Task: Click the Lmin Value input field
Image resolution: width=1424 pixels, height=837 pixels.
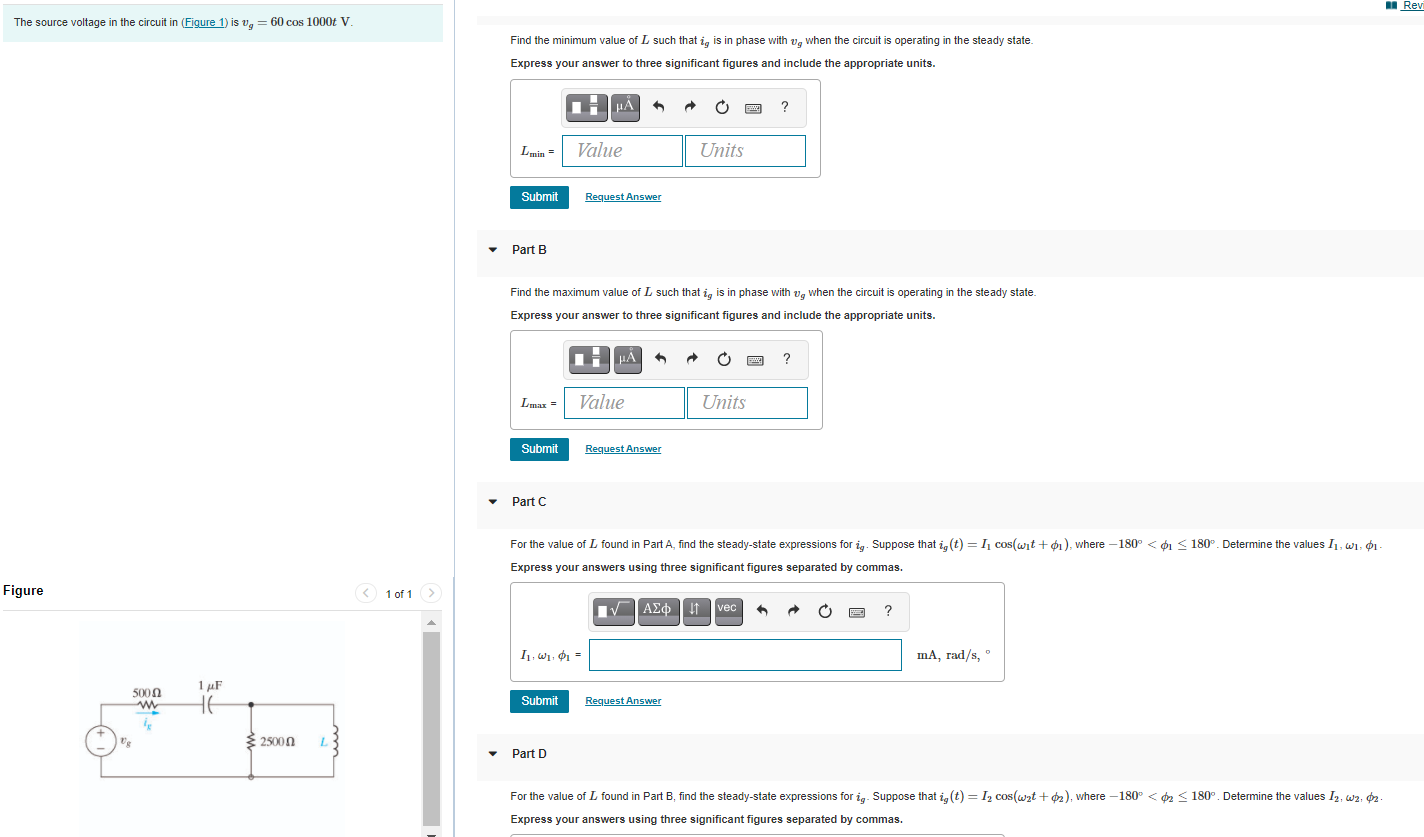Action: [x=622, y=151]
